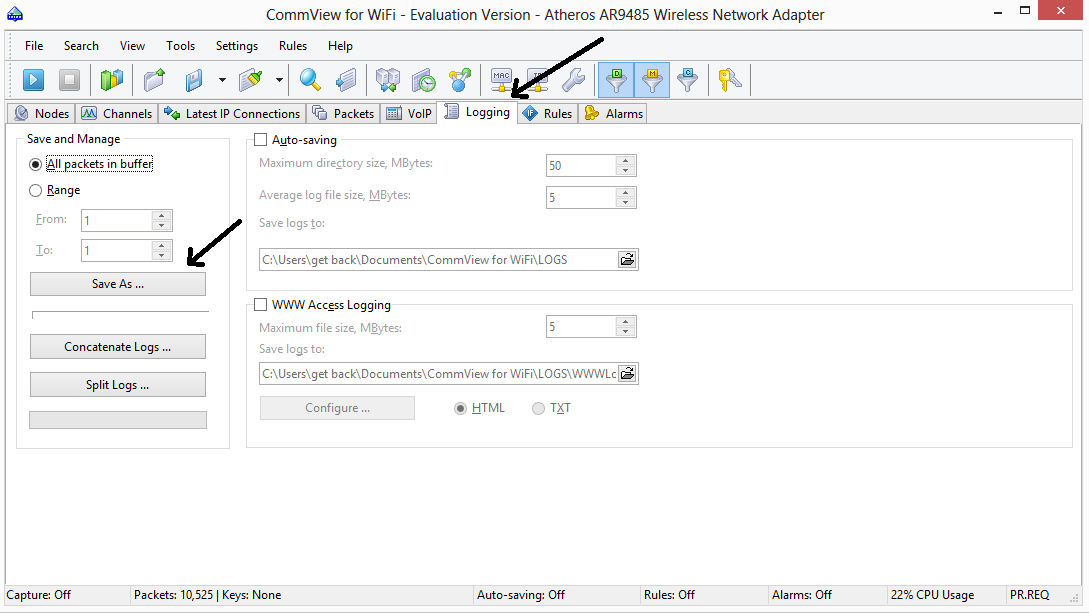Image resolution: width=1089 pixels, height=613 pixels.
Task: Decrease average log file size
Action: pos(626,202)
